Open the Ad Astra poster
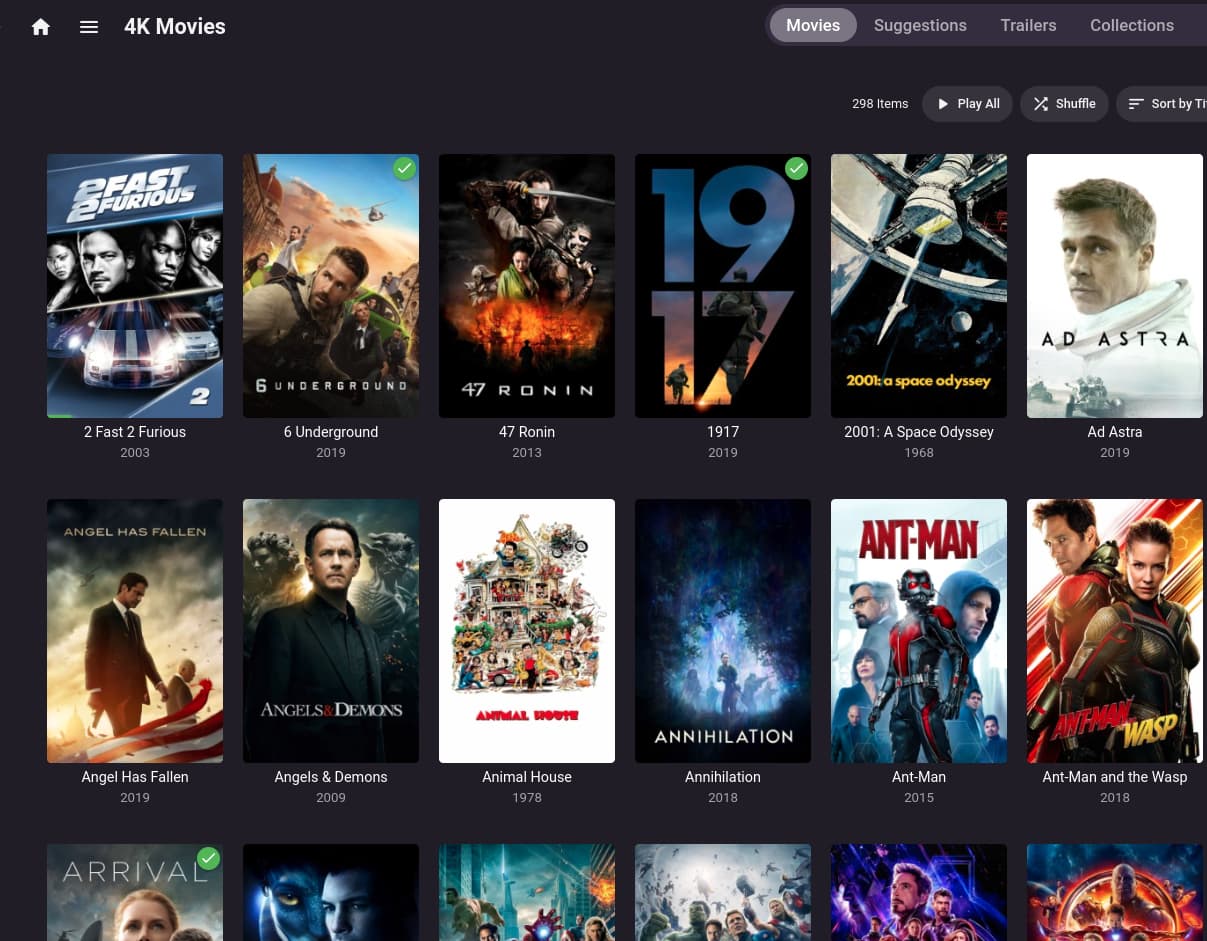Screen dimensions: 1207x941 [x=1115, y=286]
